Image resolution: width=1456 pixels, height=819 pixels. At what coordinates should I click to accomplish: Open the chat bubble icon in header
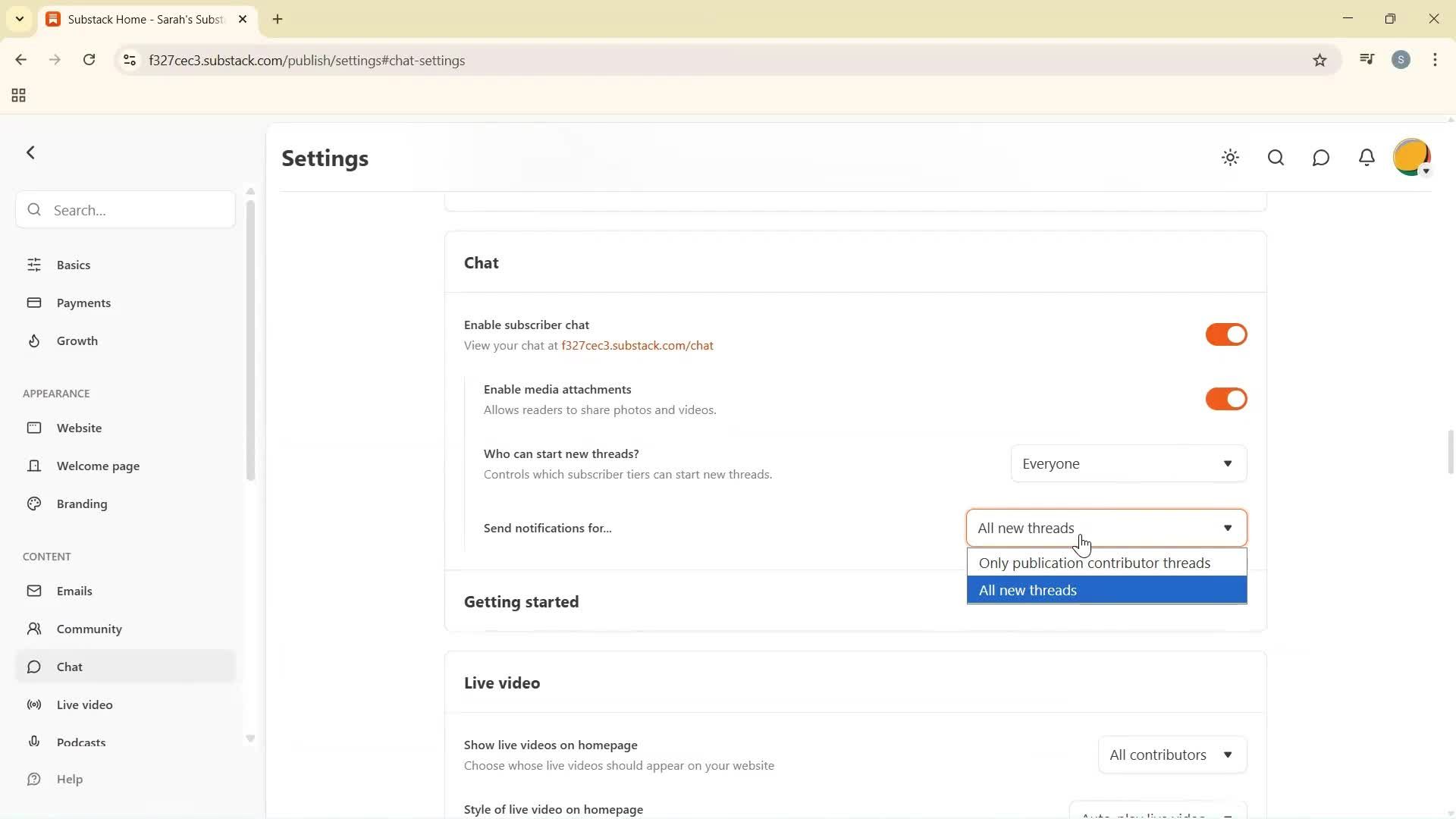point(1321,158)
